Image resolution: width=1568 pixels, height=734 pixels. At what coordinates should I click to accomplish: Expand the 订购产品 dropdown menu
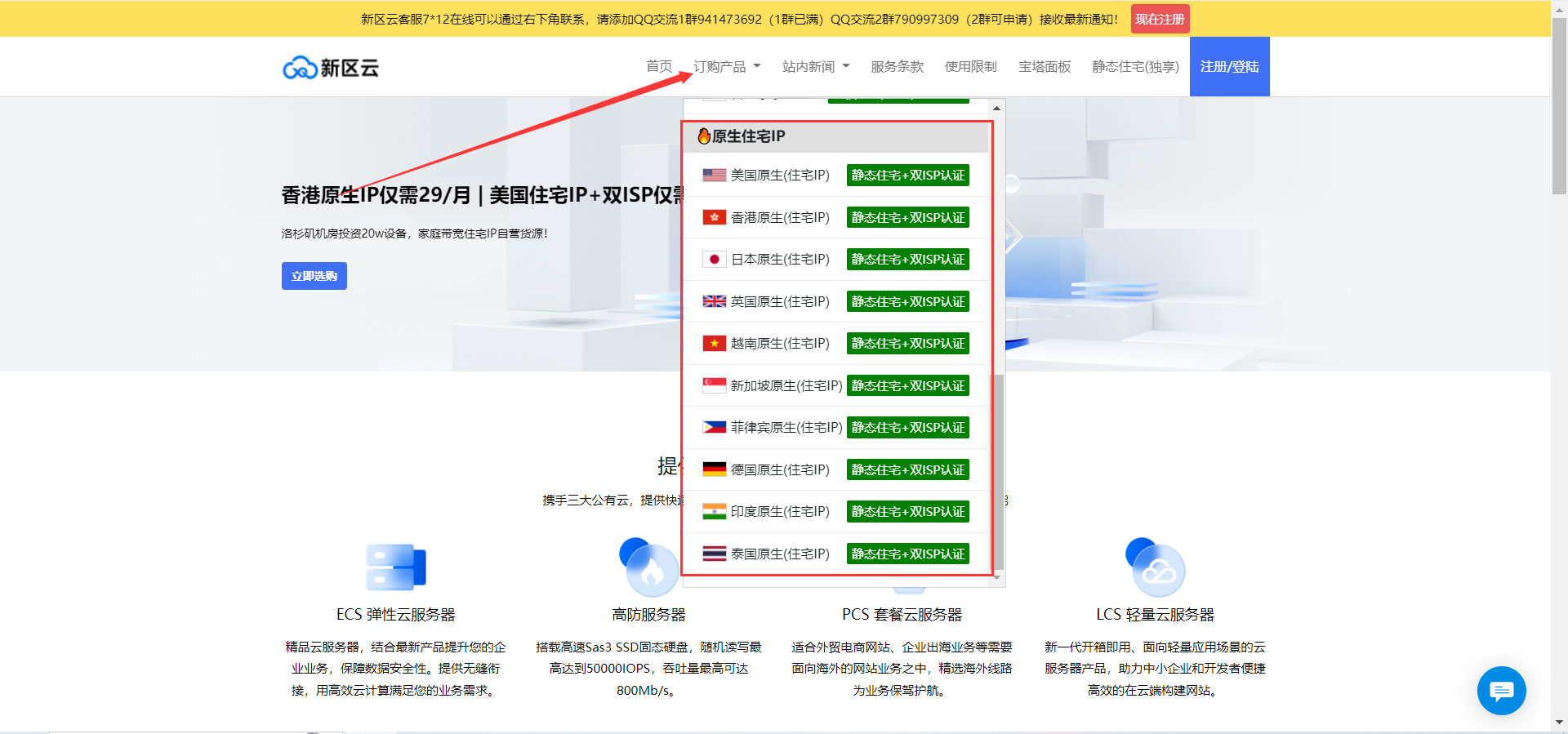[x=726, y=67]
